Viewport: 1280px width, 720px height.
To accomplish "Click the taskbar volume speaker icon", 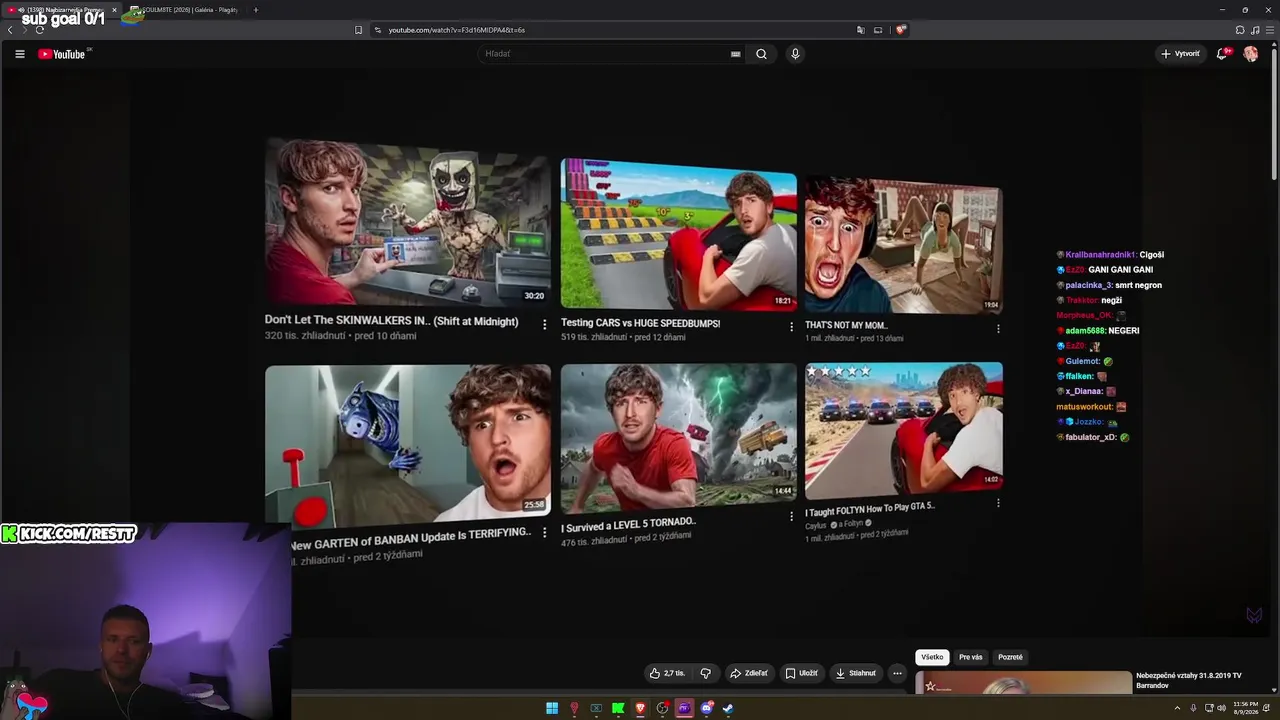I will tap(1221, 708).
